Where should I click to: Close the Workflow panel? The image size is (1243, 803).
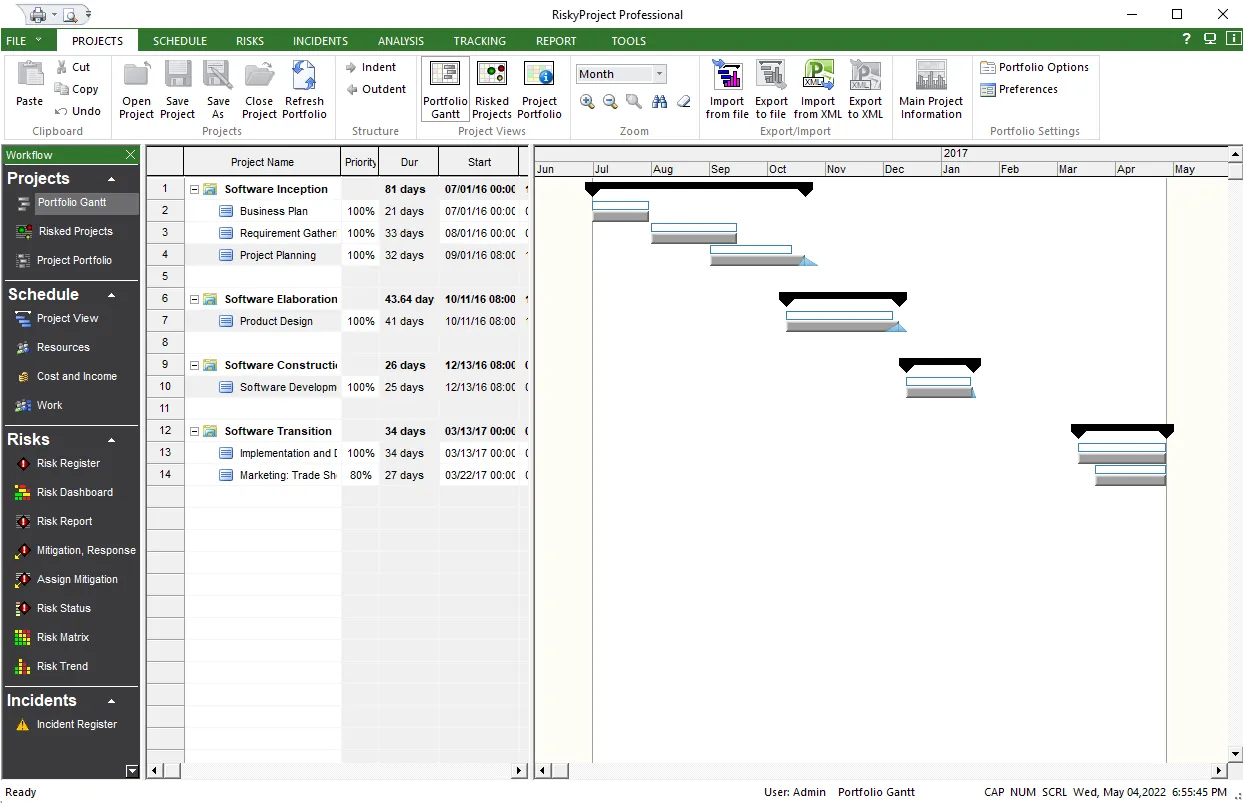(x=130, y=155)
